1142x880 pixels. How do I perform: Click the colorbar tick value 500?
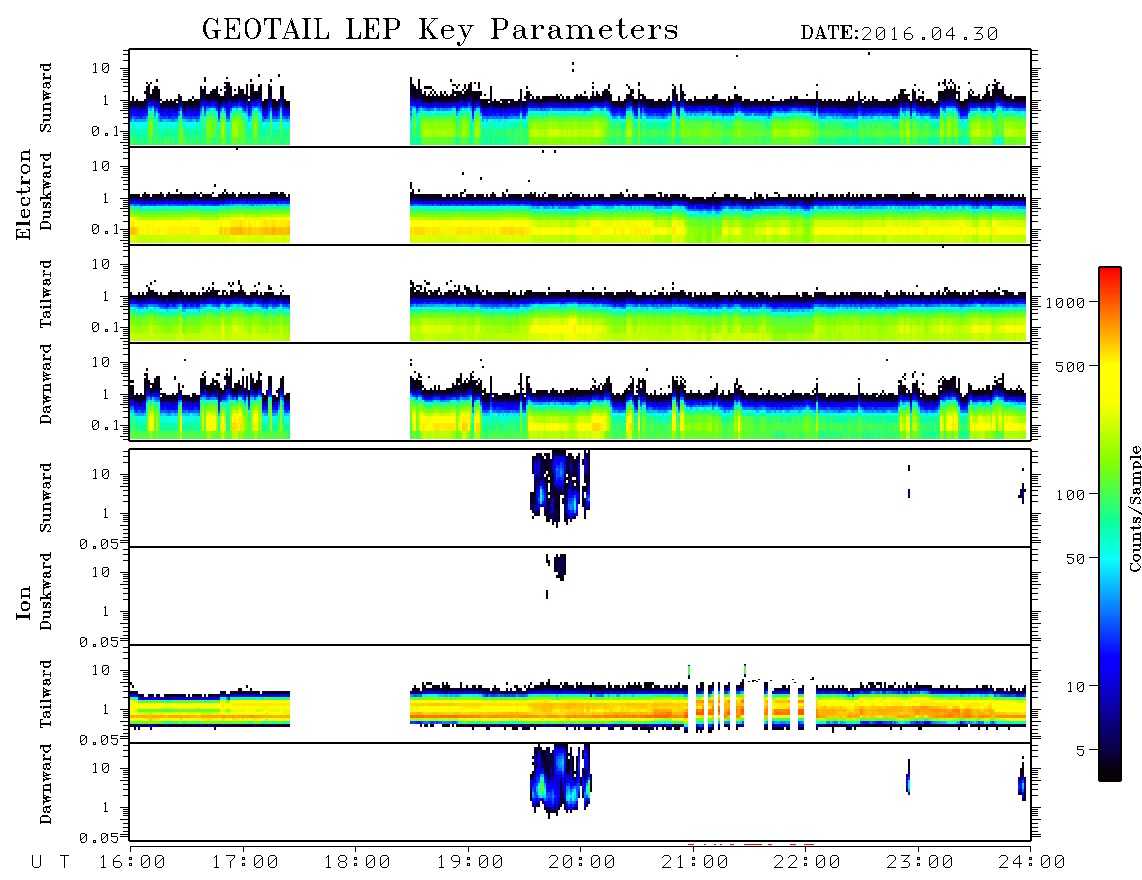coord(1070,366)
